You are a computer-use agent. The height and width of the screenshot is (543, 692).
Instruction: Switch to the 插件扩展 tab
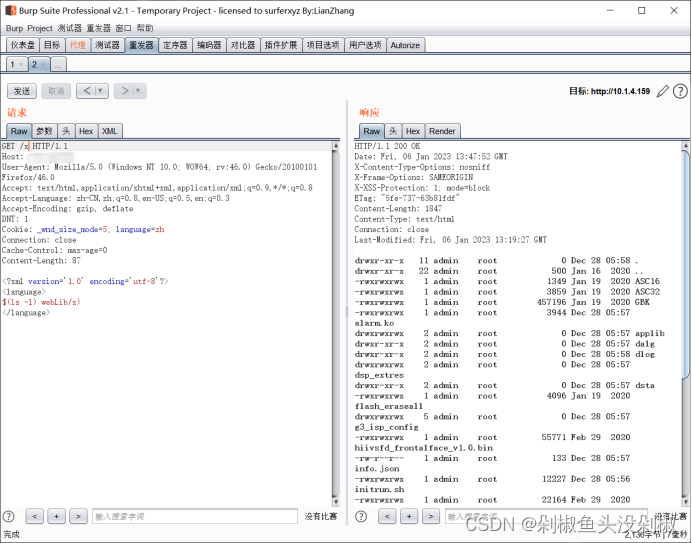pyautogui.click(x=281, y=45)
